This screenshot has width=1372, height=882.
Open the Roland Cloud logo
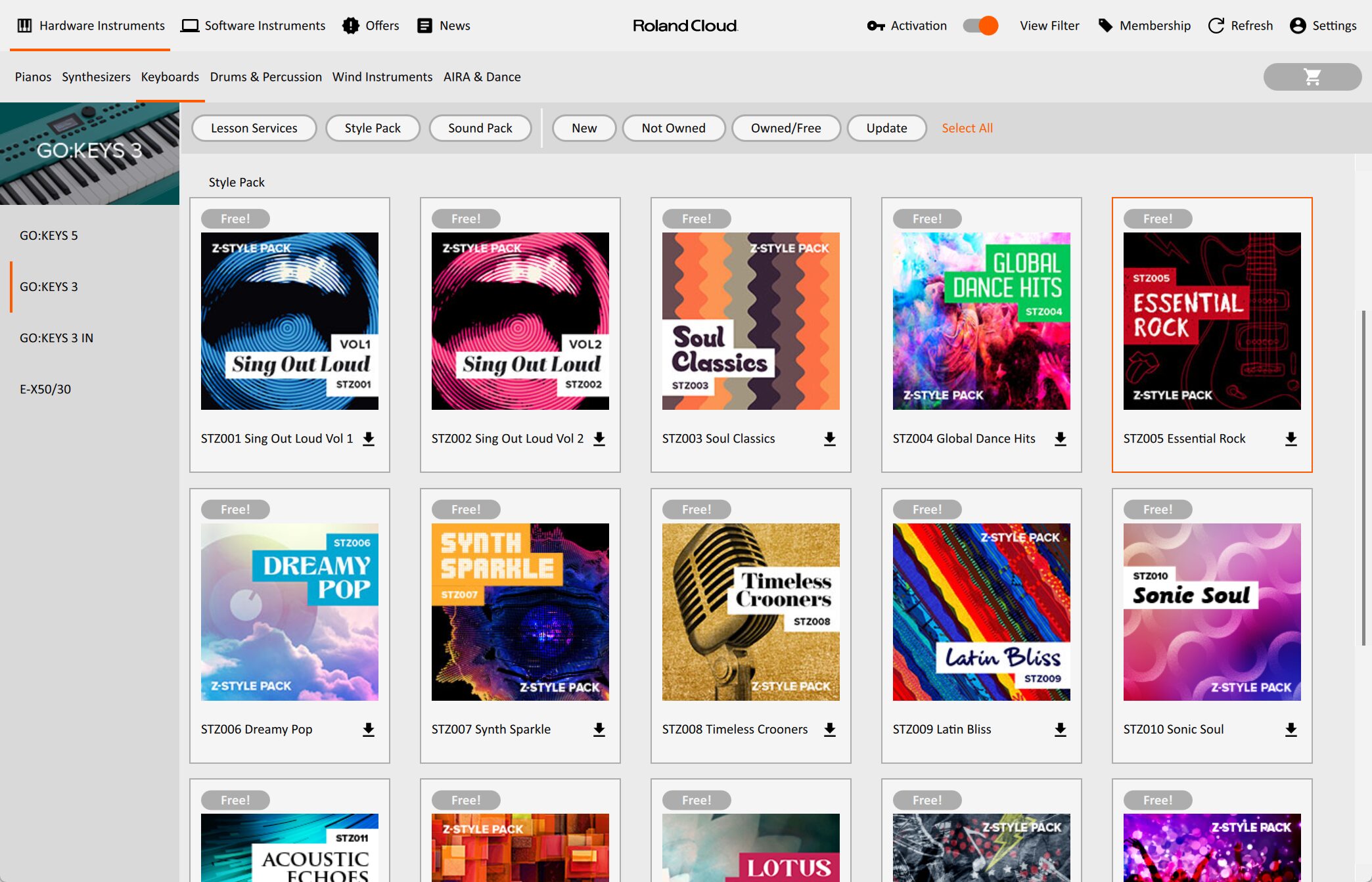pos(685,26)
